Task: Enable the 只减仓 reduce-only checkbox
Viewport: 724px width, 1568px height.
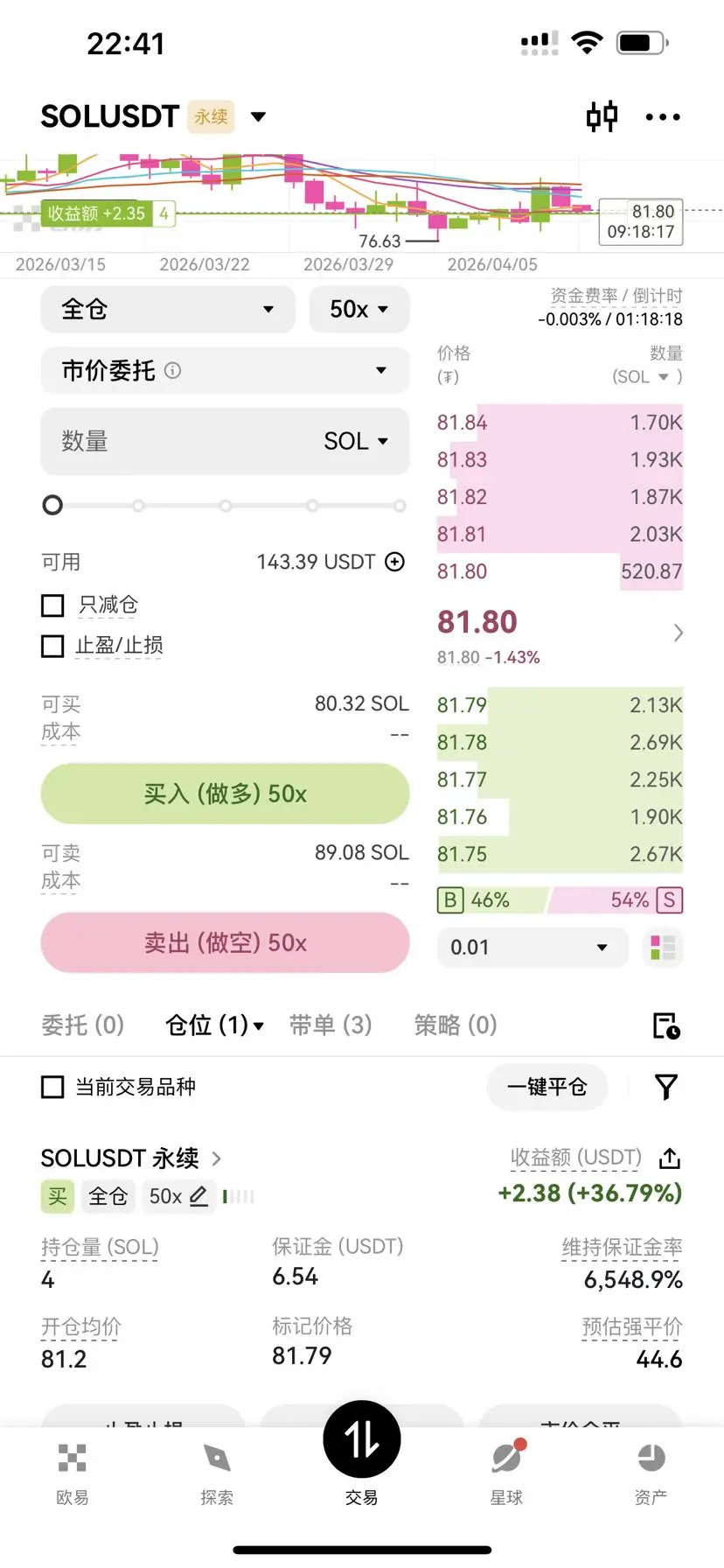Action: (x=53, y=605)
